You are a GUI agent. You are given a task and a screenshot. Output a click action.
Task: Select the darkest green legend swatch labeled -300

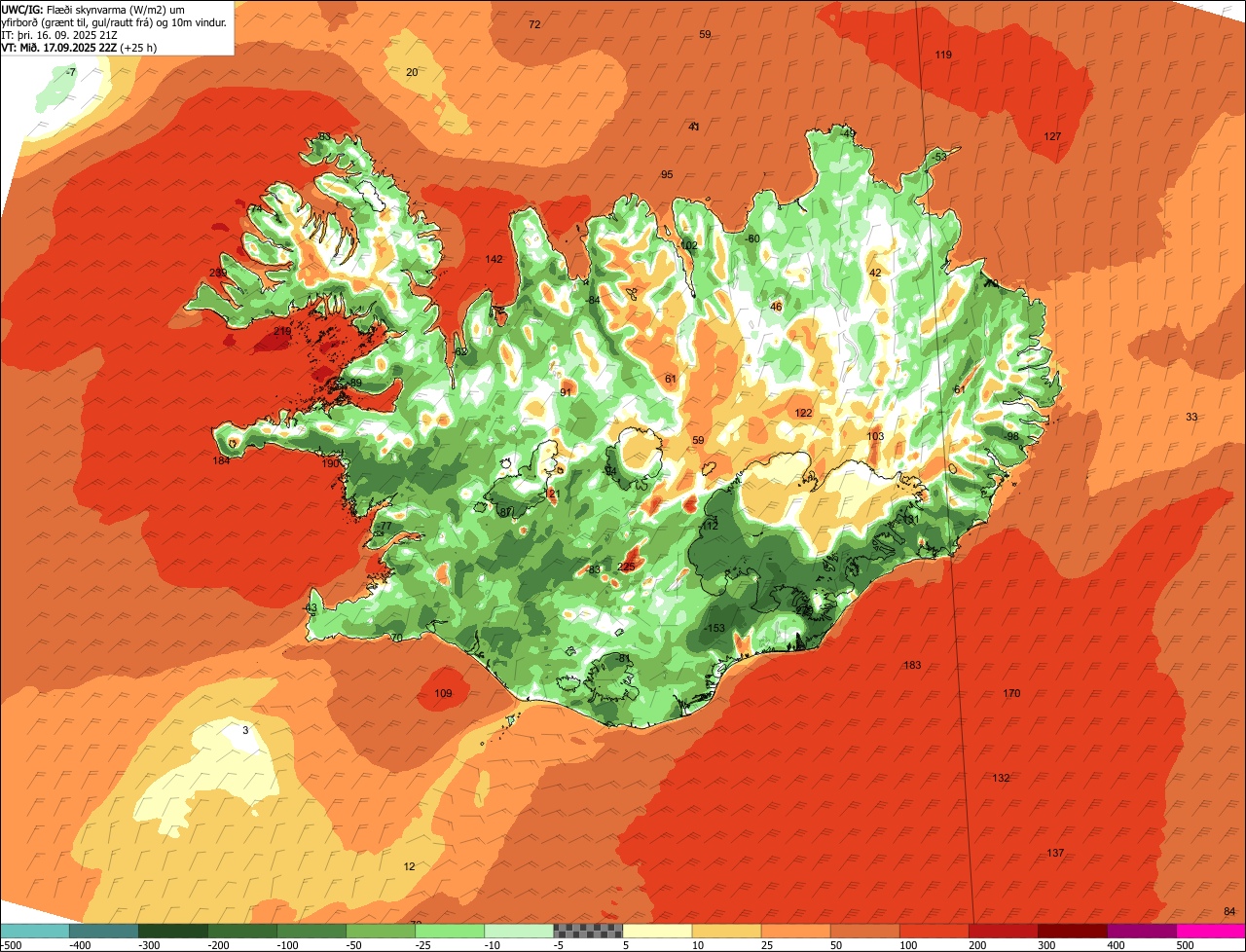tap(172, 932)
